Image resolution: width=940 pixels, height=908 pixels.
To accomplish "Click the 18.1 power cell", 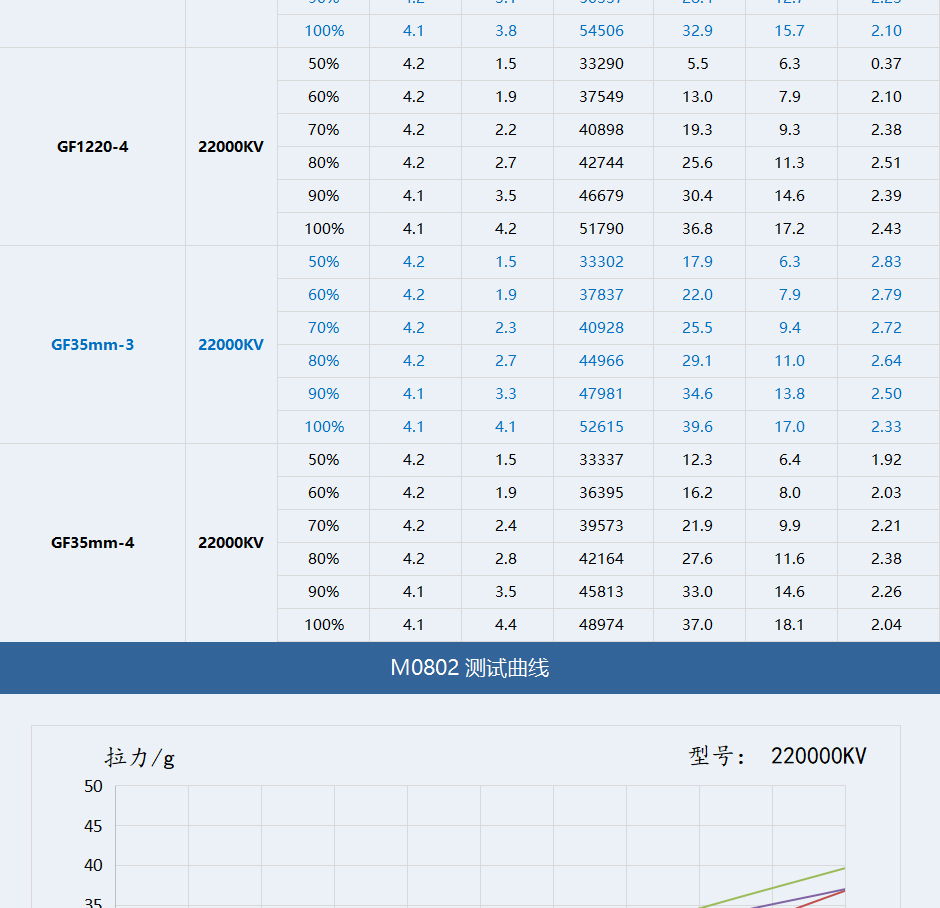I will [789, 624].
